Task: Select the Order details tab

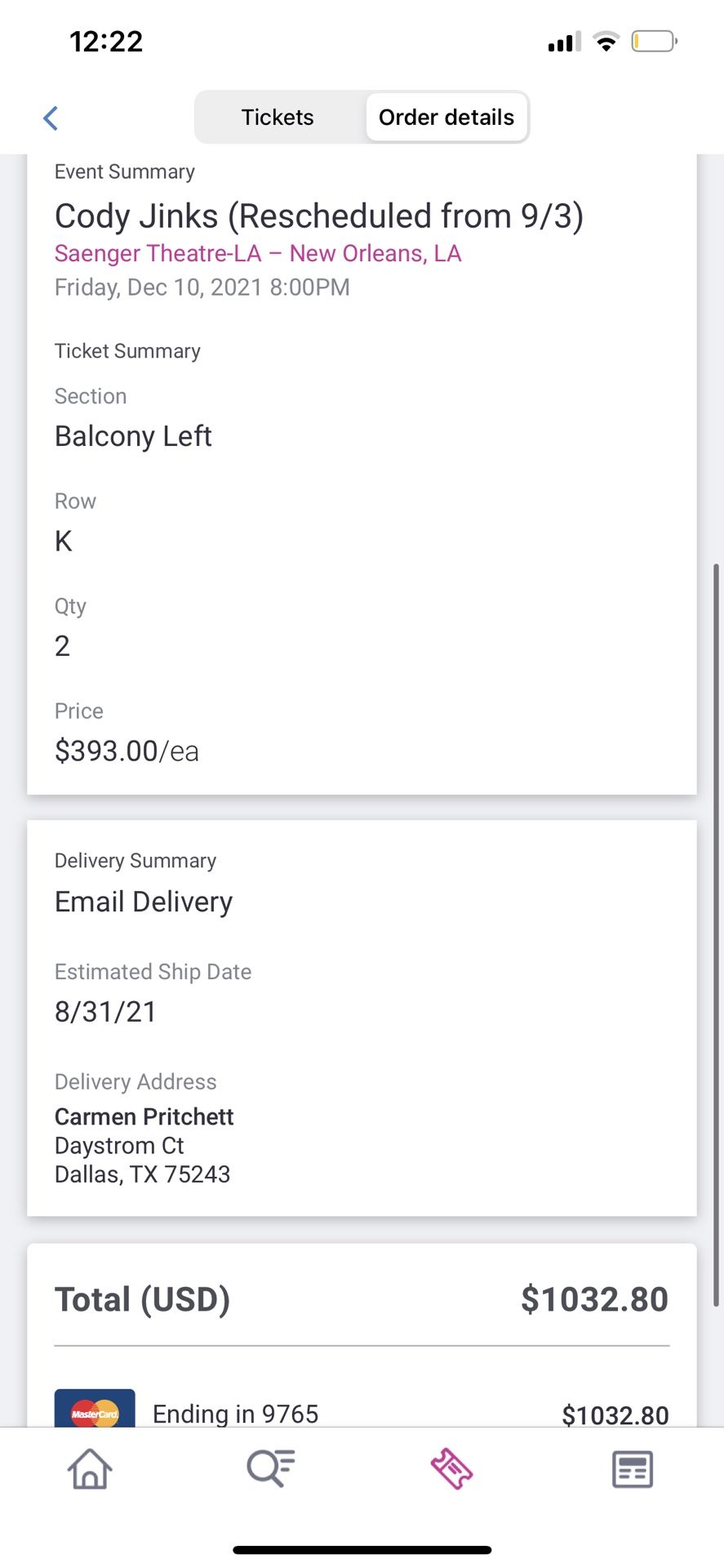Action: (x=446, y=118)
